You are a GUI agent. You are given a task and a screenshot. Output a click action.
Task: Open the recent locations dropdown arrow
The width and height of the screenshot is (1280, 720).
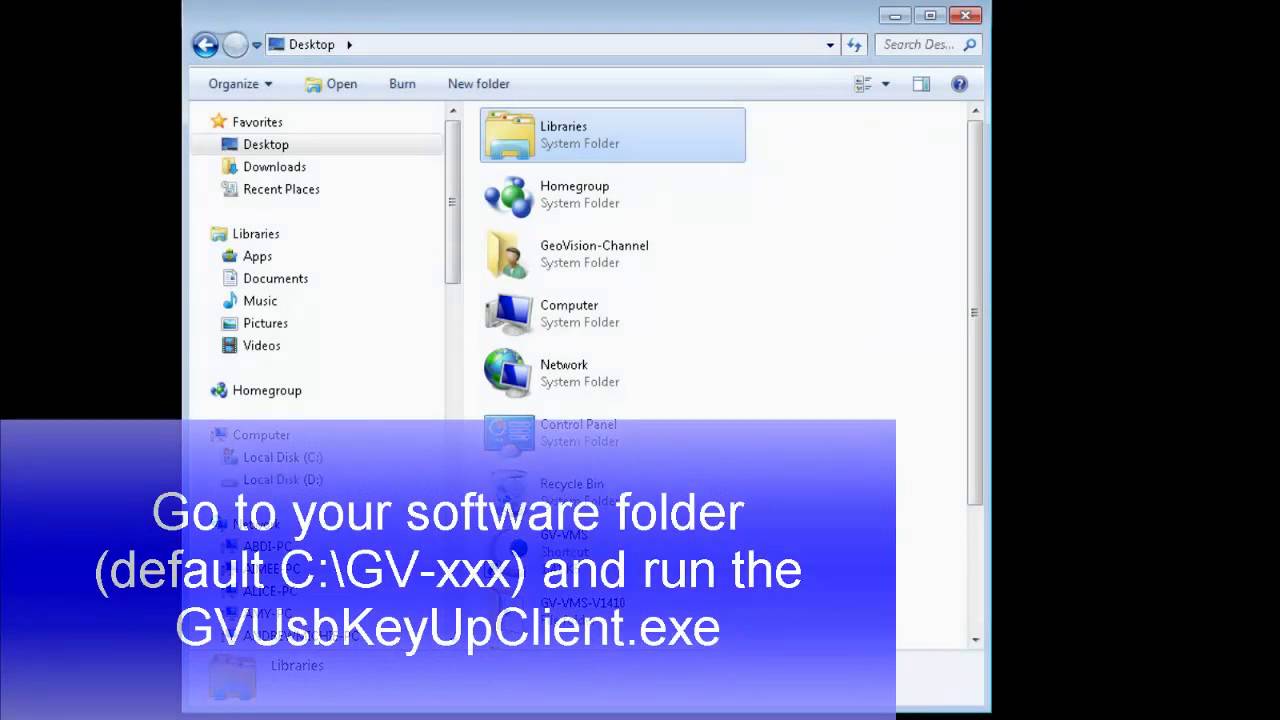pos(257,45)
